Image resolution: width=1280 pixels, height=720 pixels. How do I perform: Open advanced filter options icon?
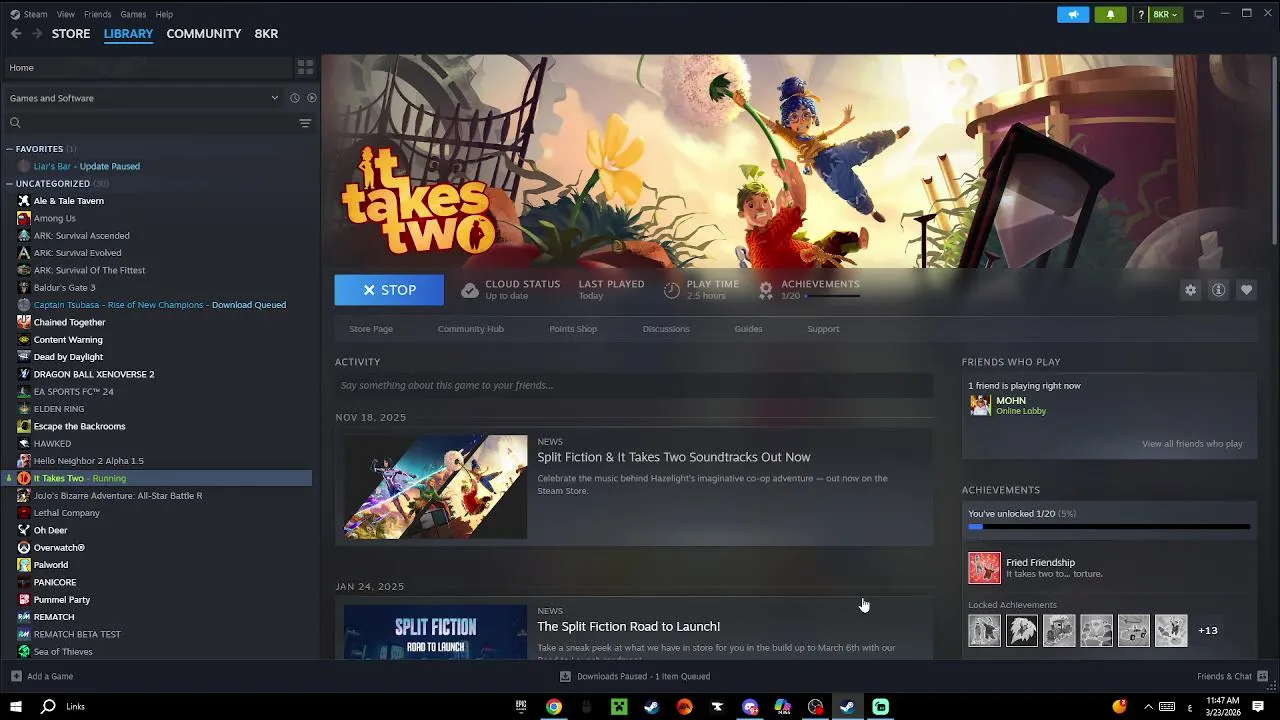pos(305,123)
